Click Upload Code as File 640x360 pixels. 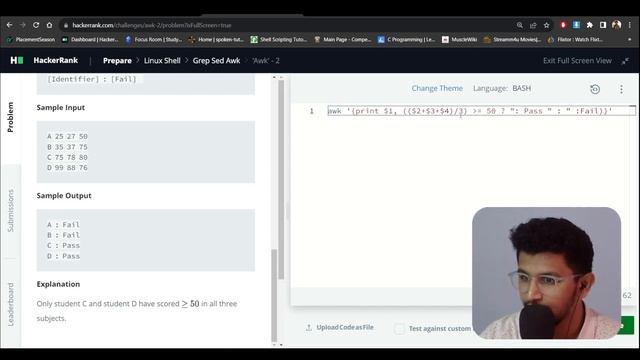(x=340, y=327)
